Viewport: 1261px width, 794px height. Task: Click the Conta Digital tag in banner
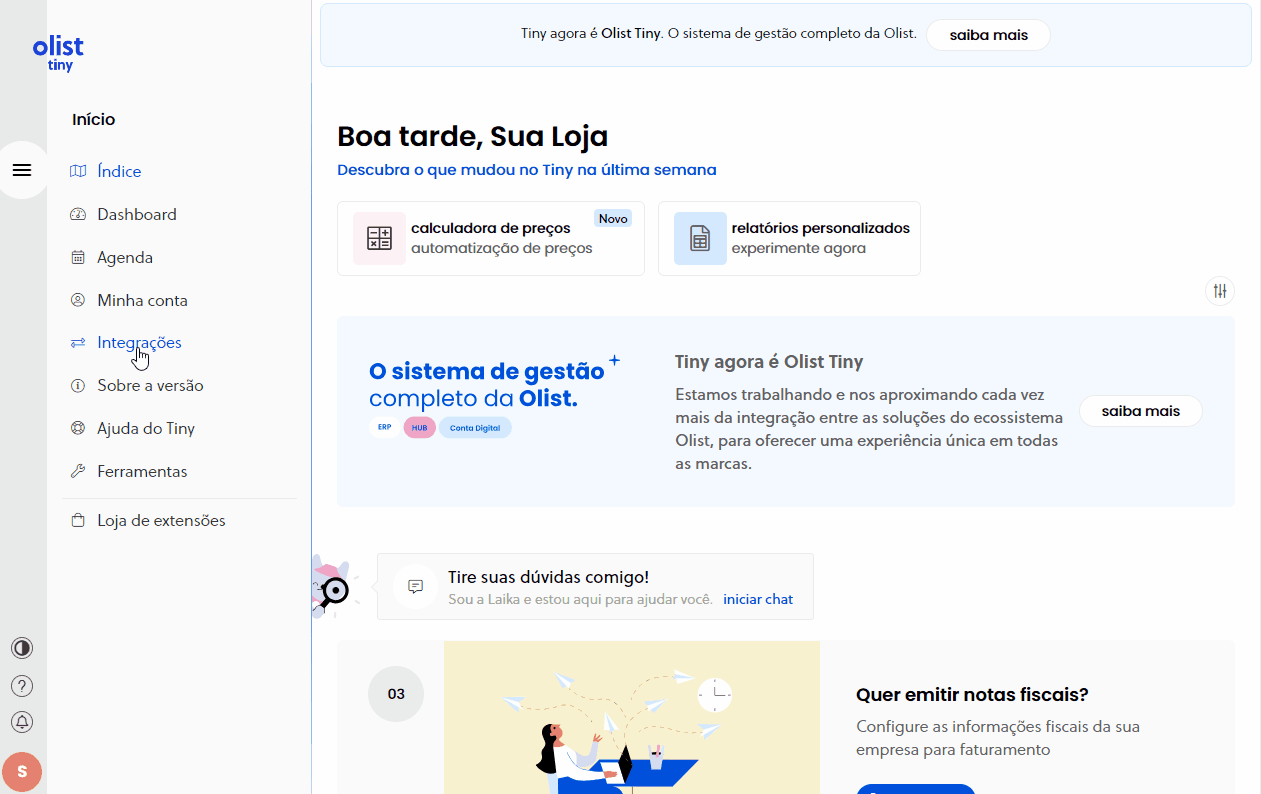(475, 428)
